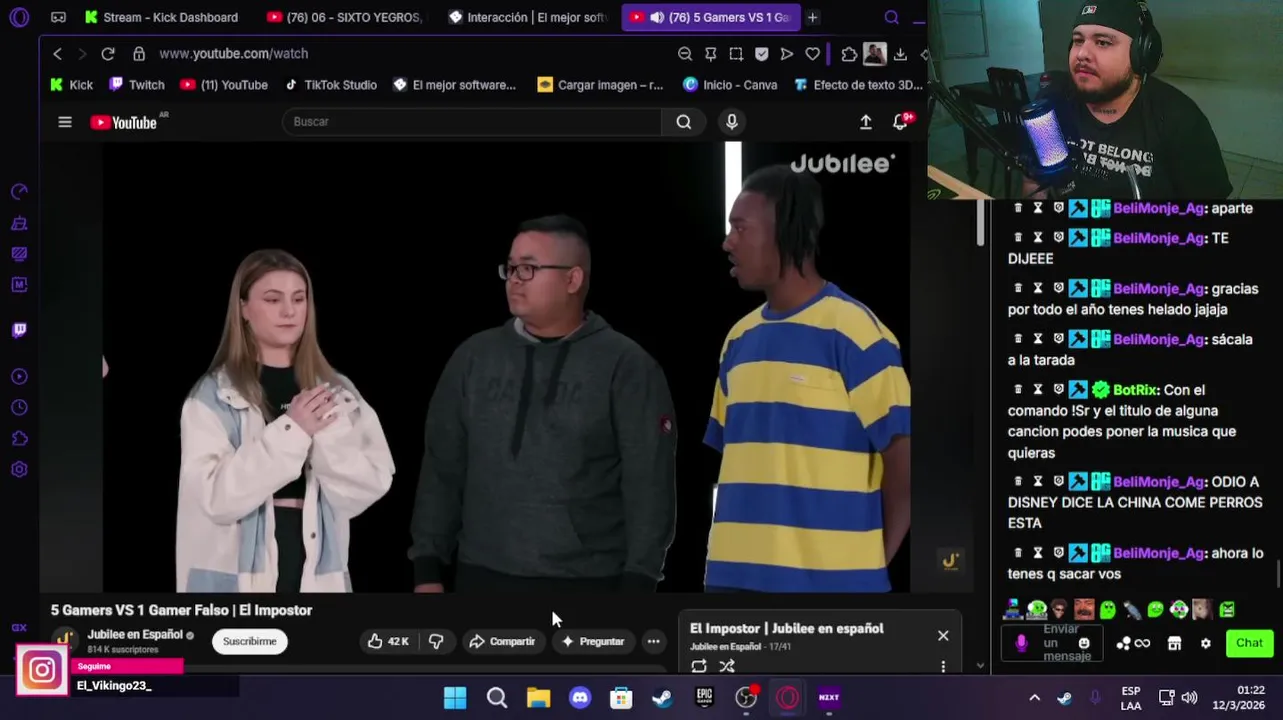Screen dimensions: 1283x720
Task: Open the downloads panel
Action: coord(900,53)
